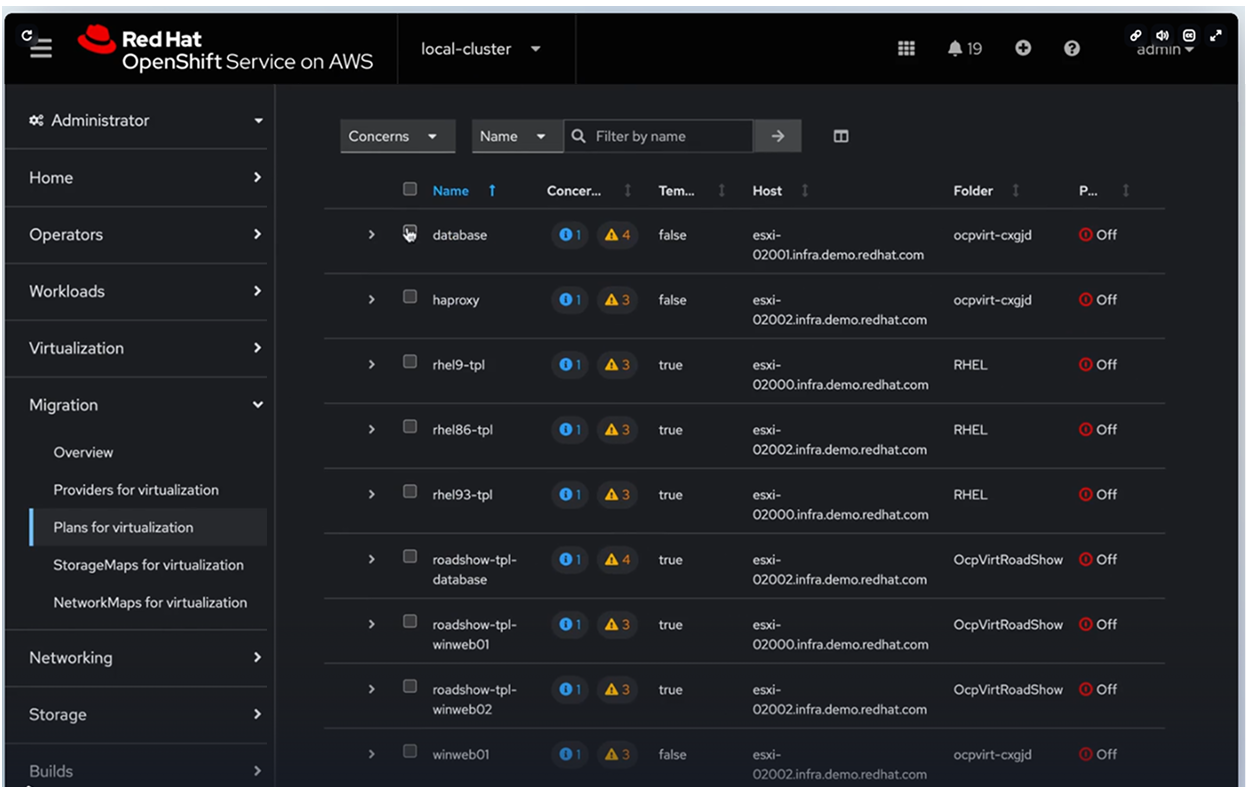Open Migration Overview page
The image size is (1248, 787).
[x=83, y=453]
